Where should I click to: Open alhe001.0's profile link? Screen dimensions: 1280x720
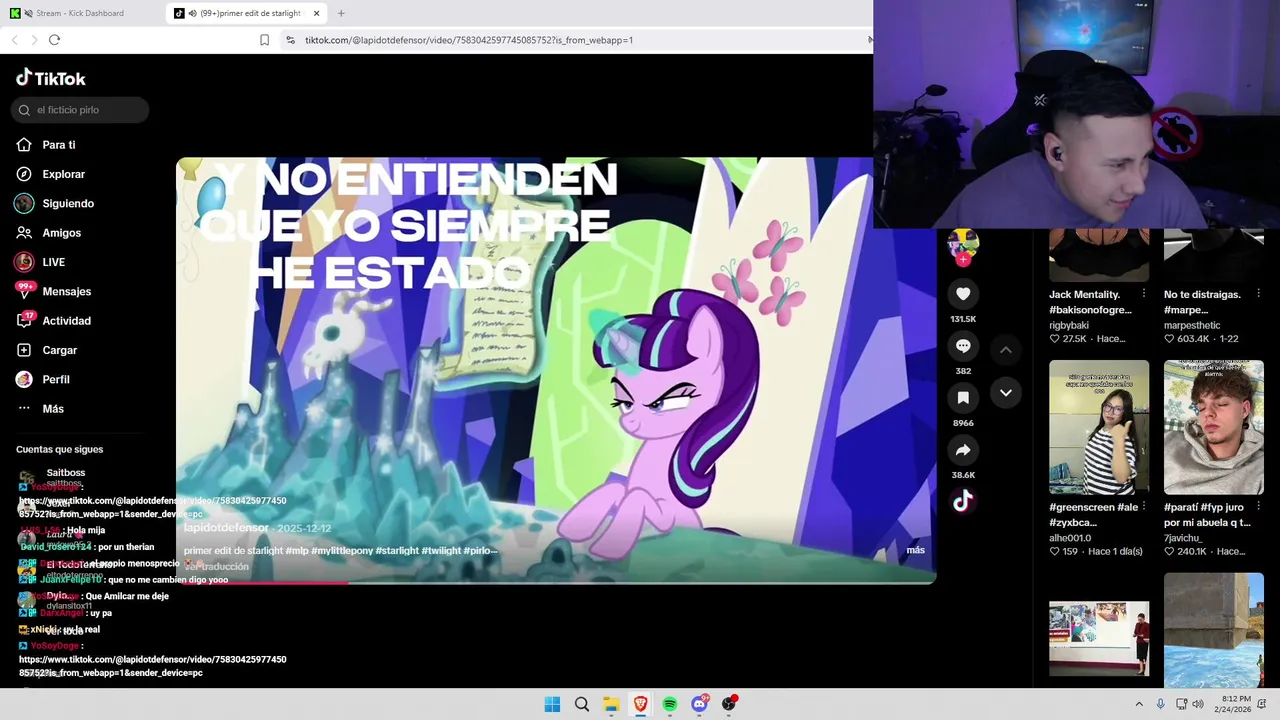[x=1070, y=538]
